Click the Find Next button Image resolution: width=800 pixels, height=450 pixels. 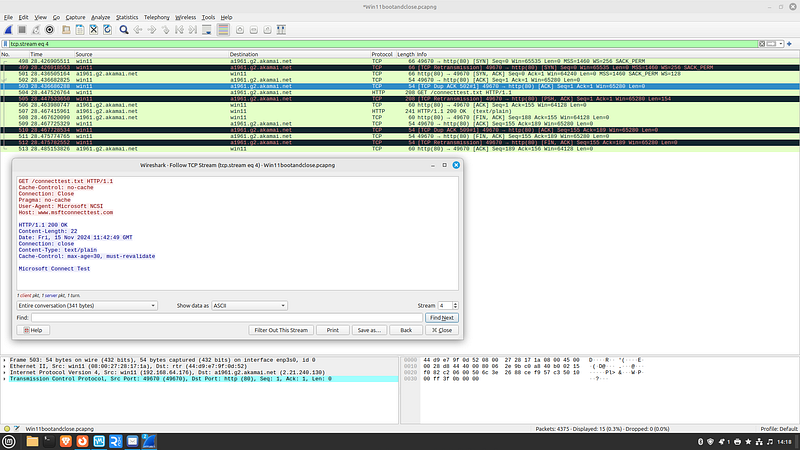[442, 317]
